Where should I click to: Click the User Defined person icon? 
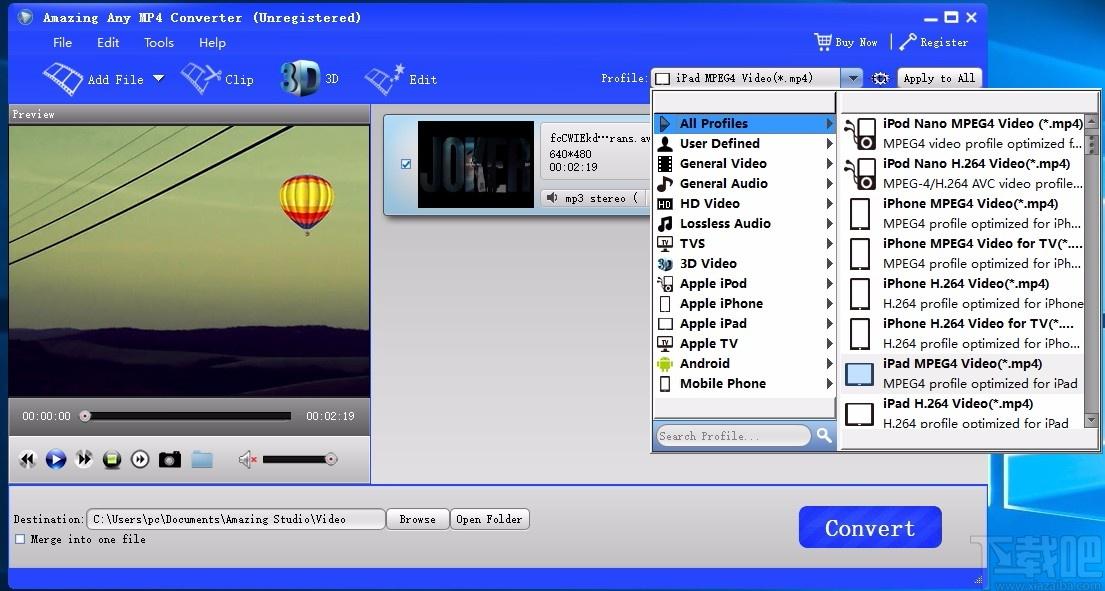665,144
